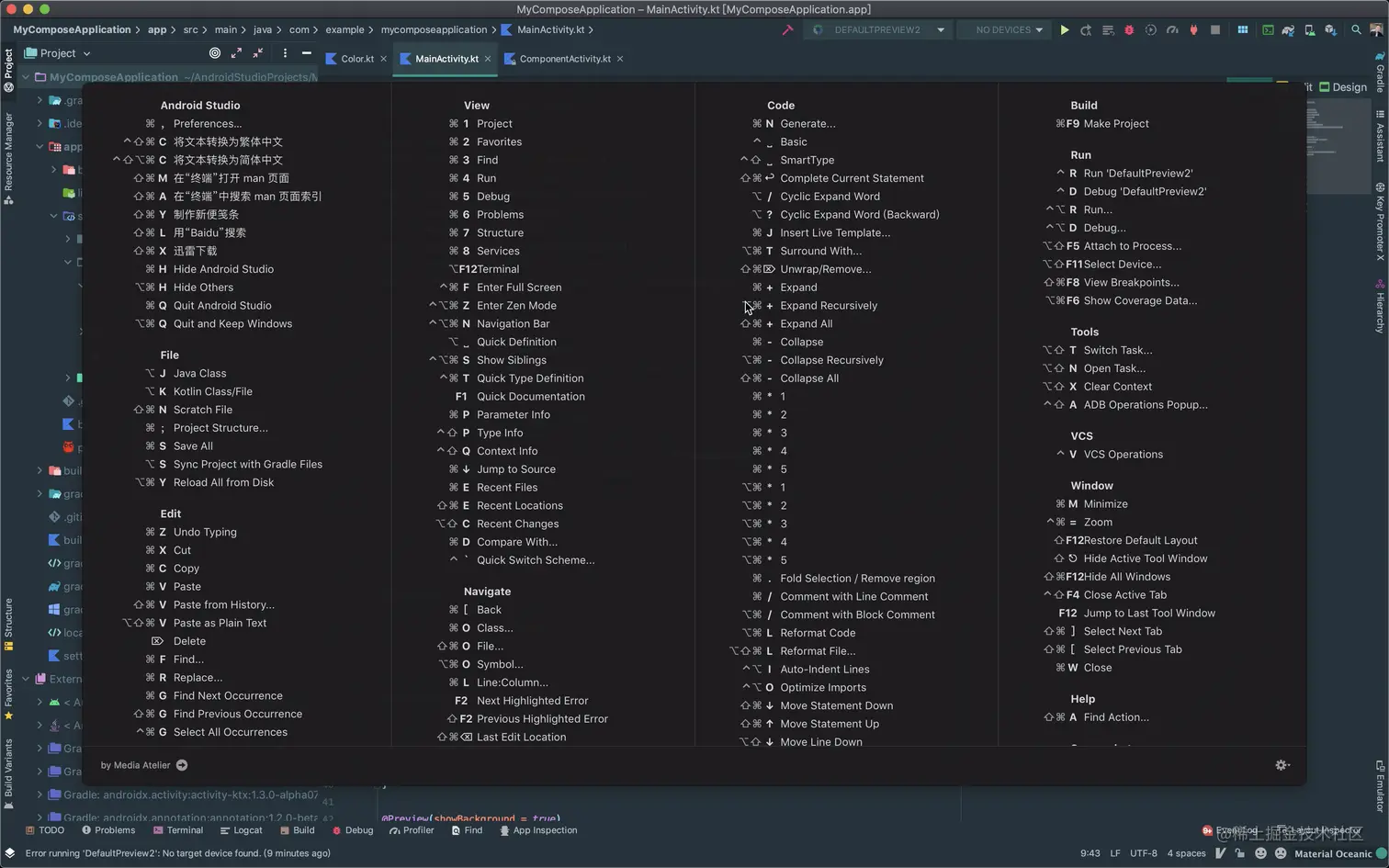Click the Run app toolbar icon
Image resolution: width=1389 pixels, height=868 pixels.
click(x=1065, y=29)
